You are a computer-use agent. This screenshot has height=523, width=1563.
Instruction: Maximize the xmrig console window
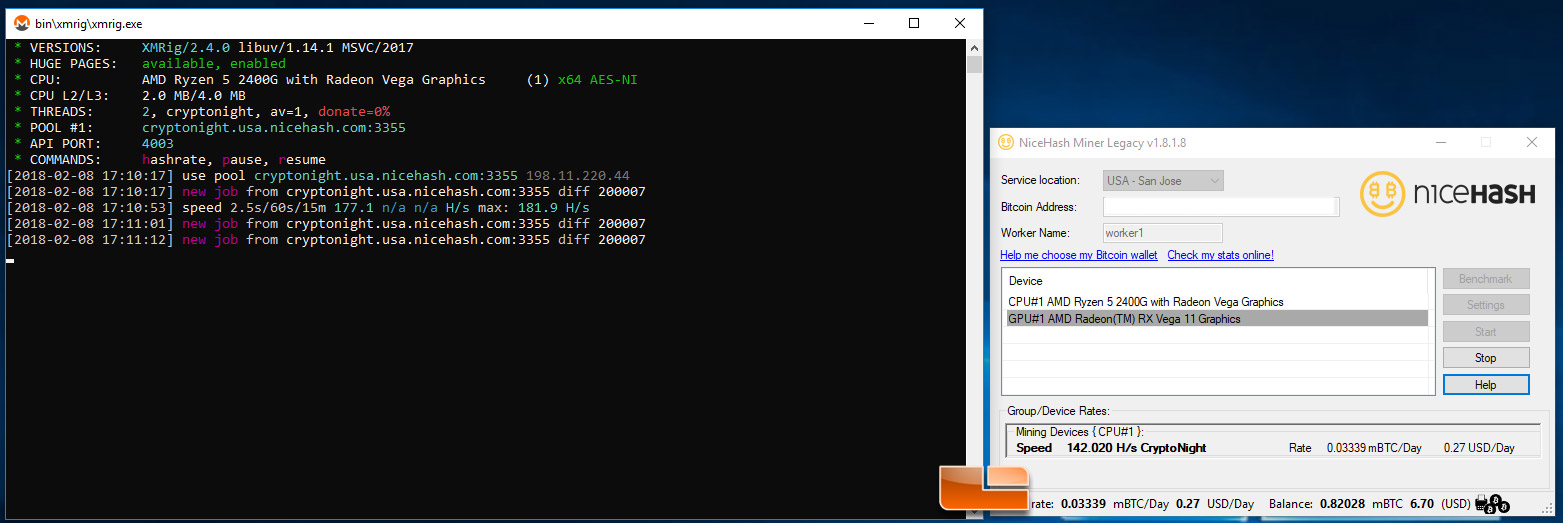[x=913, y=23]
